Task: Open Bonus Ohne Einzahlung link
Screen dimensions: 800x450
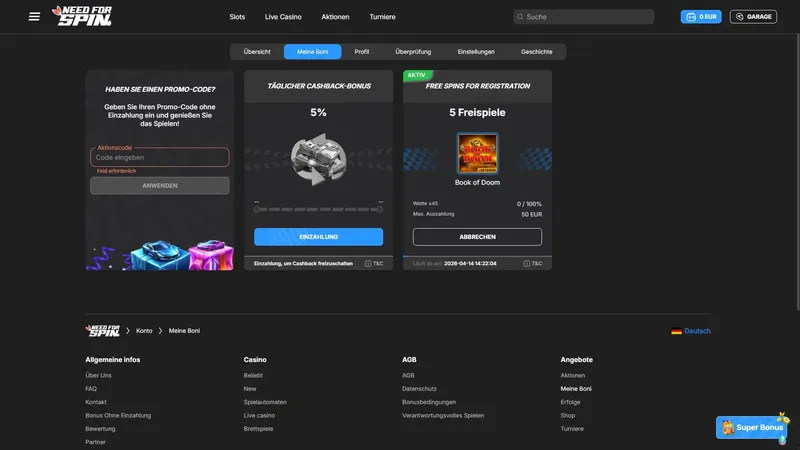Action: tap(118, 415)
